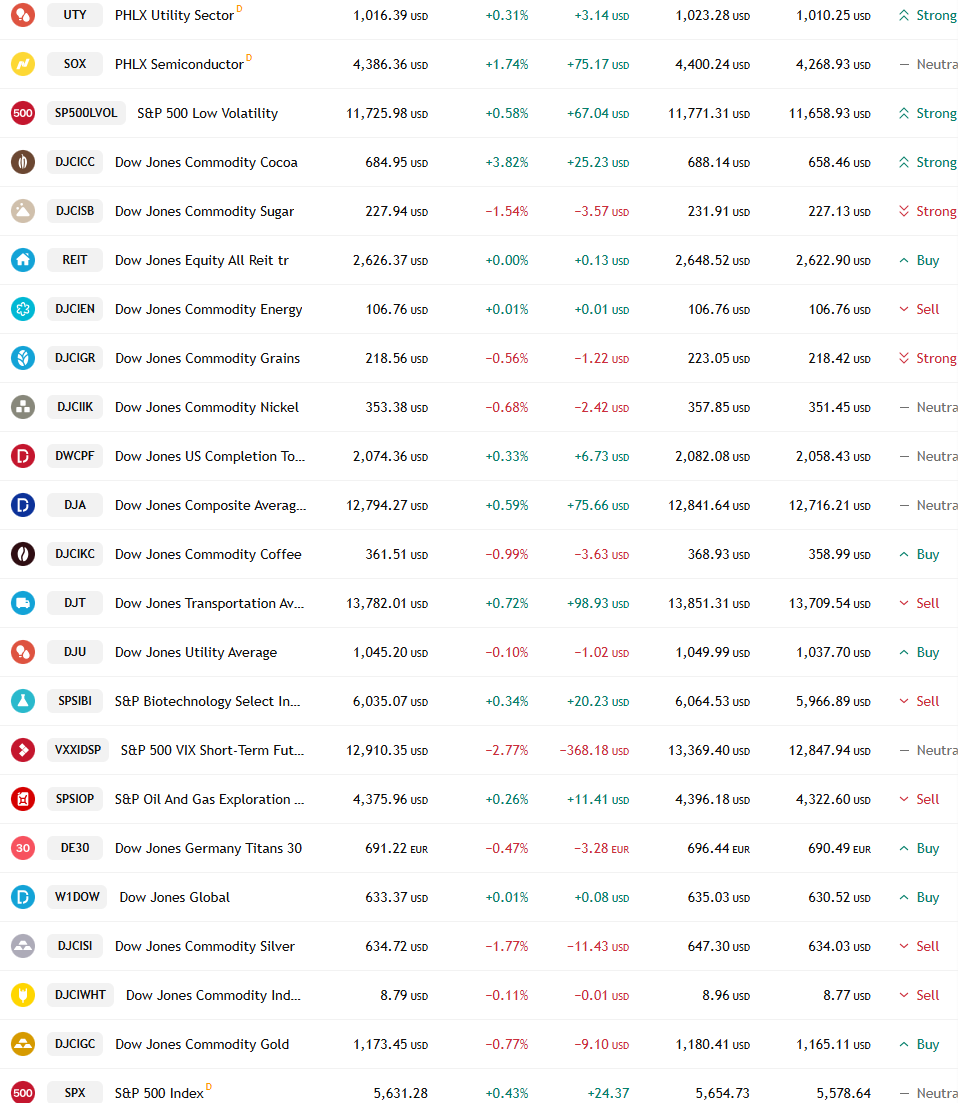Select the DWCPF ticker badge
This screenshot has height=1103, width=958.
coord(75,456)
